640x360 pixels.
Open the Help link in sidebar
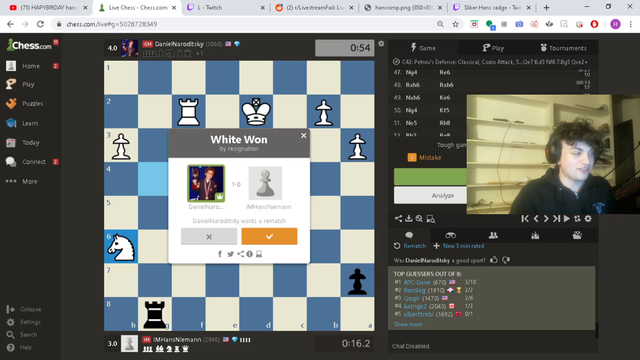[x=20, y=347]
